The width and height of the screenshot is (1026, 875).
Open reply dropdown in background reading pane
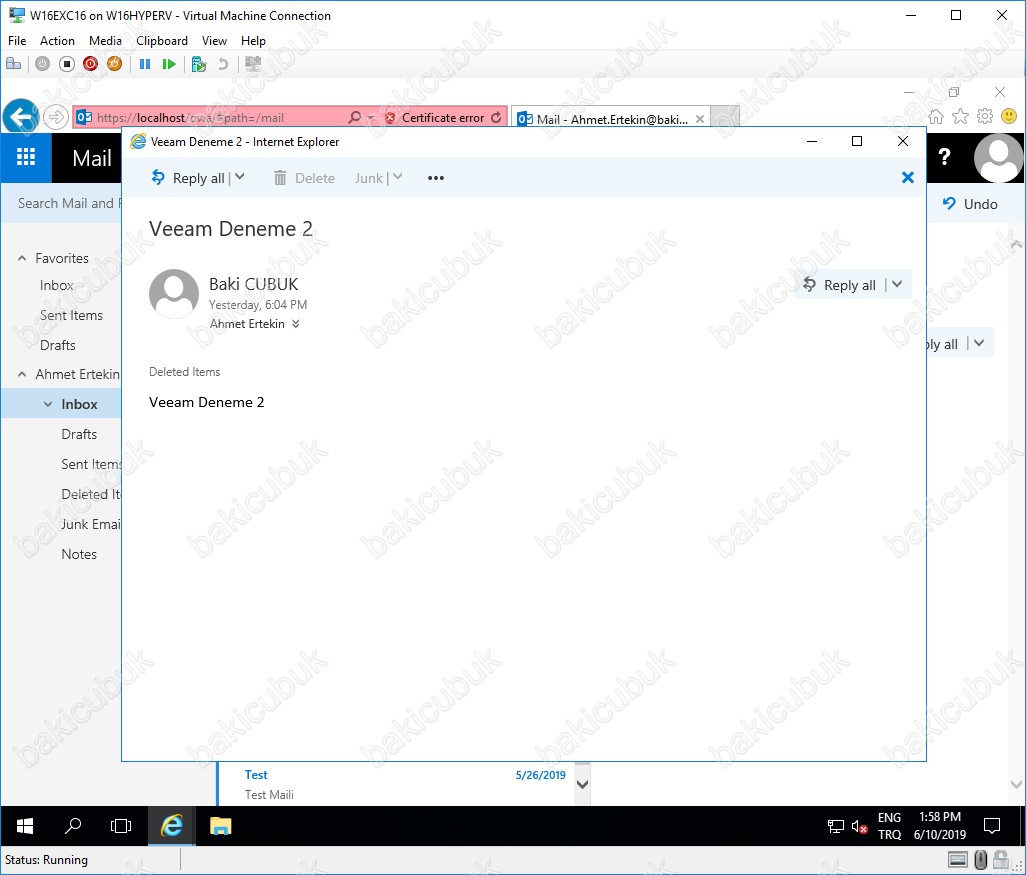point(979,344)
